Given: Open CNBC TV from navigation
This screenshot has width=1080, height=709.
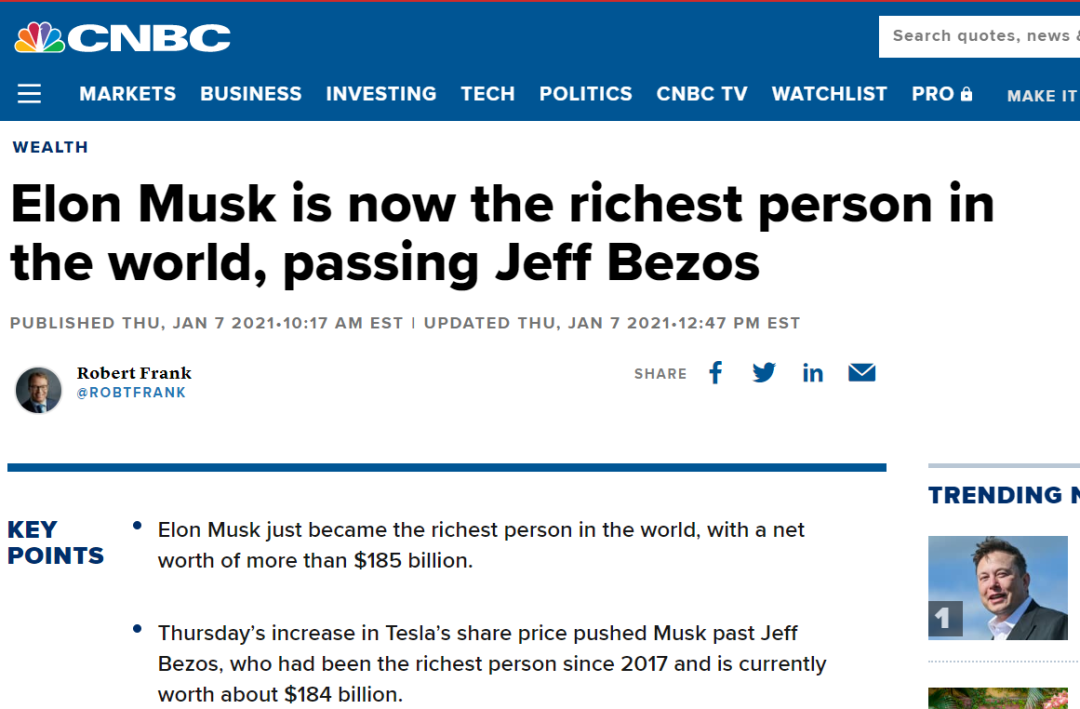Looking at the screenshot, I should pos(702,94).
